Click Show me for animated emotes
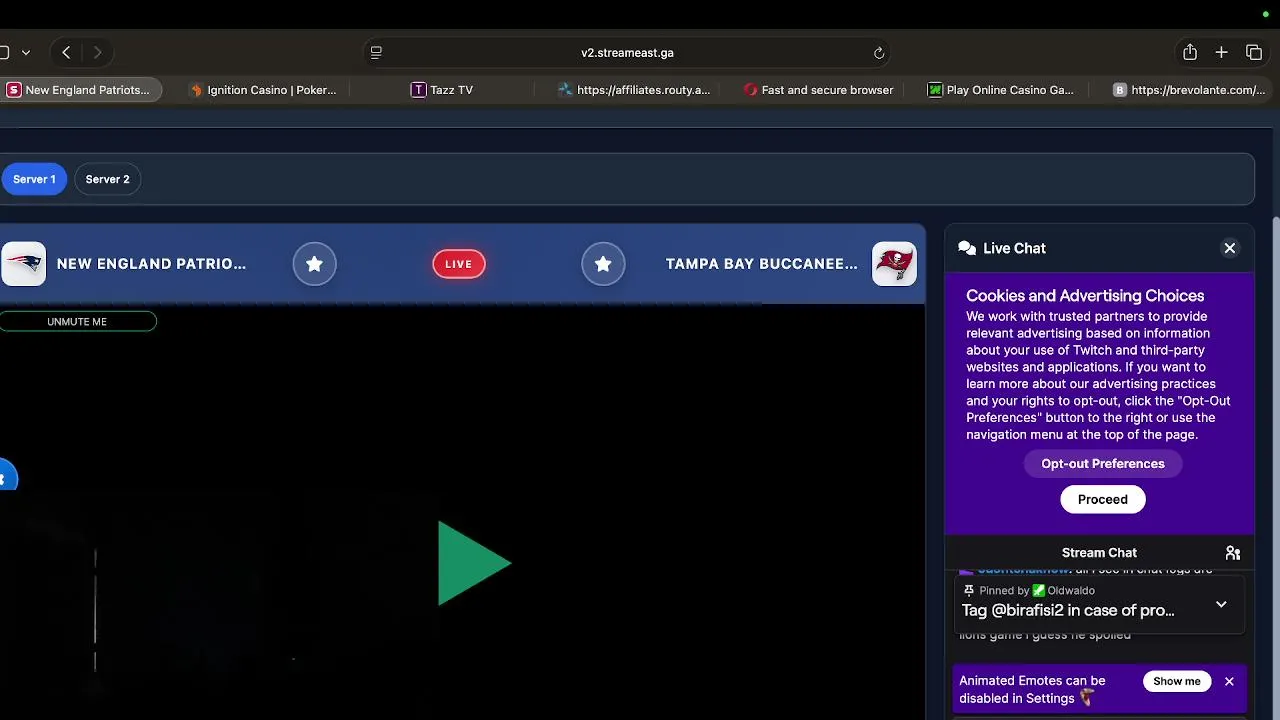Image resolution: width=1280 pixels, height=720 pixels. point(1177,681)
